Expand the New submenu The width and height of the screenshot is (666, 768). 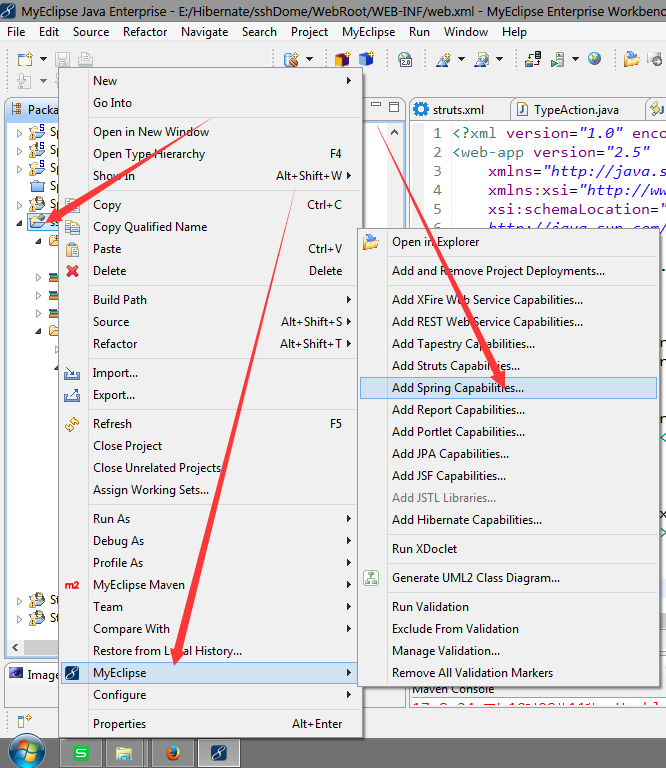point(349,81)
